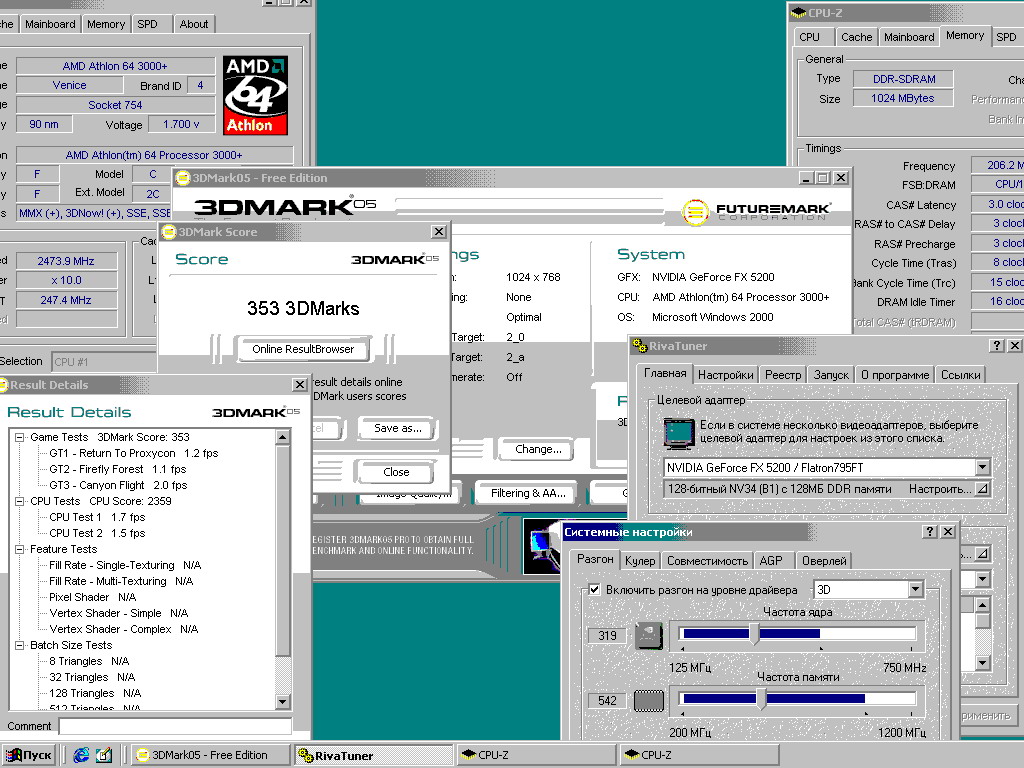The height and width of the screenshot is (768, 1024).
Task: Open the About tab in CPU-Z
Action: click(194, 24)
